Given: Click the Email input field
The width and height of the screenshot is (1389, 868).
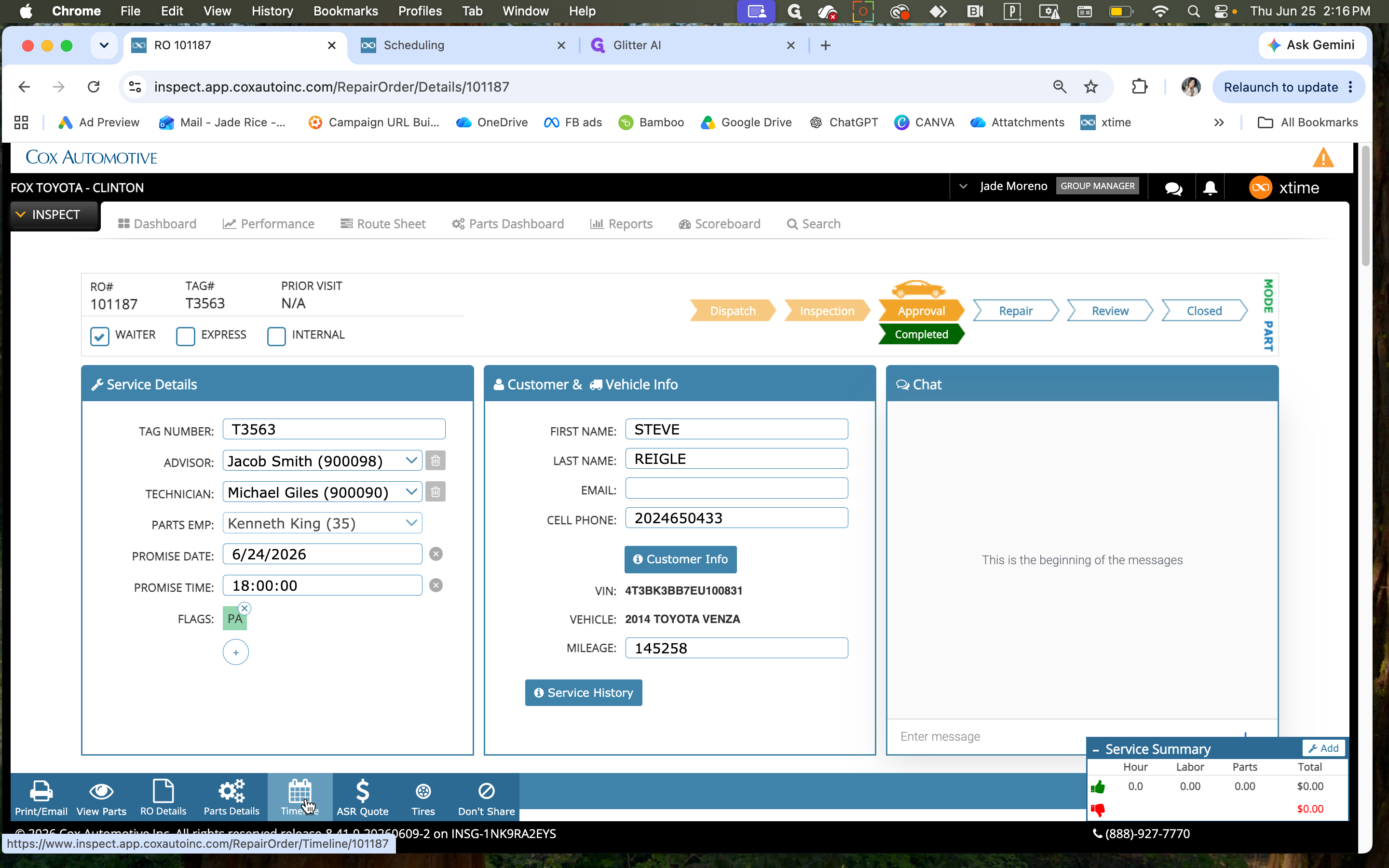Looking at the screenshot, I should (736, 488).
